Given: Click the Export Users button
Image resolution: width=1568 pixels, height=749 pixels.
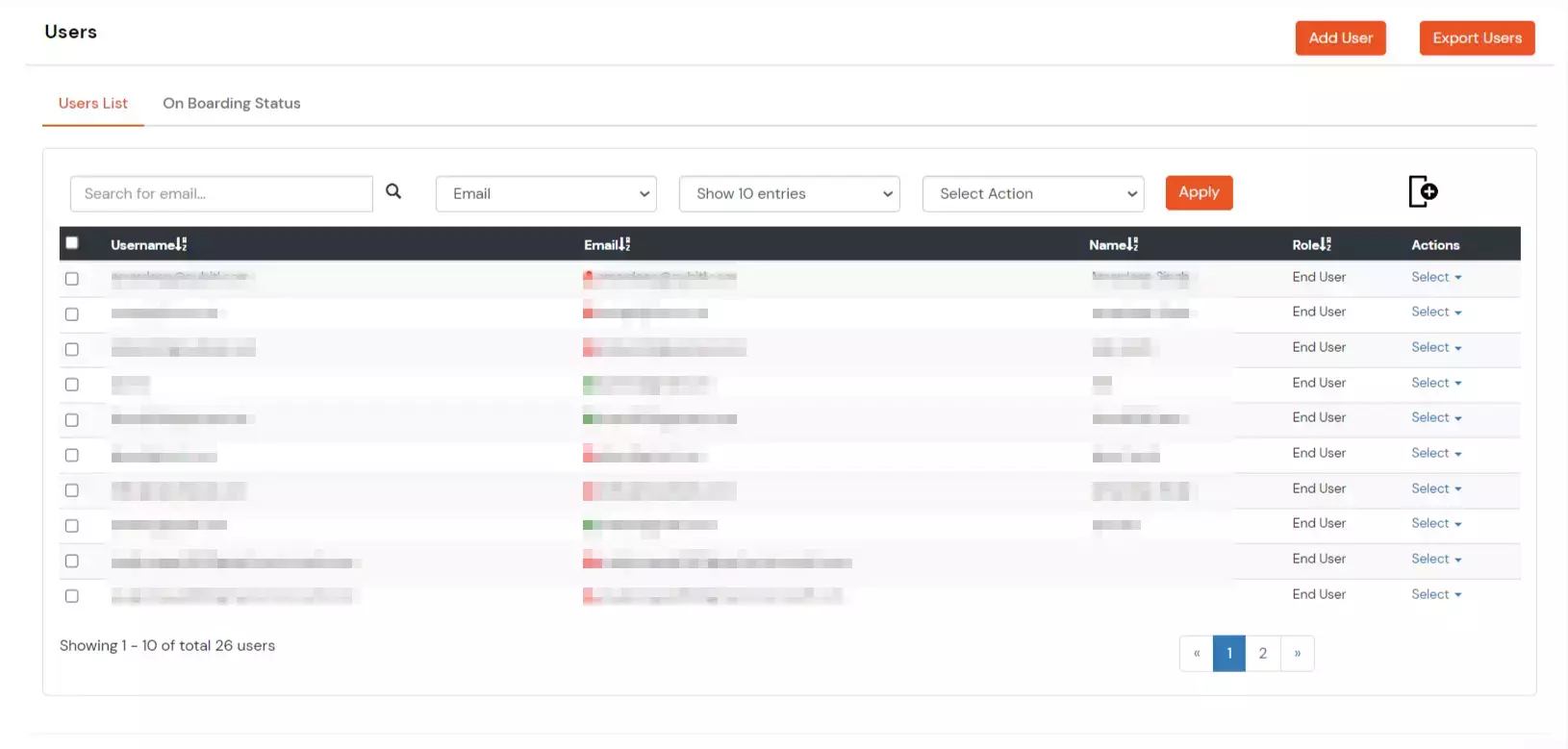Looking at the screenshot, I should (1477, 37).
